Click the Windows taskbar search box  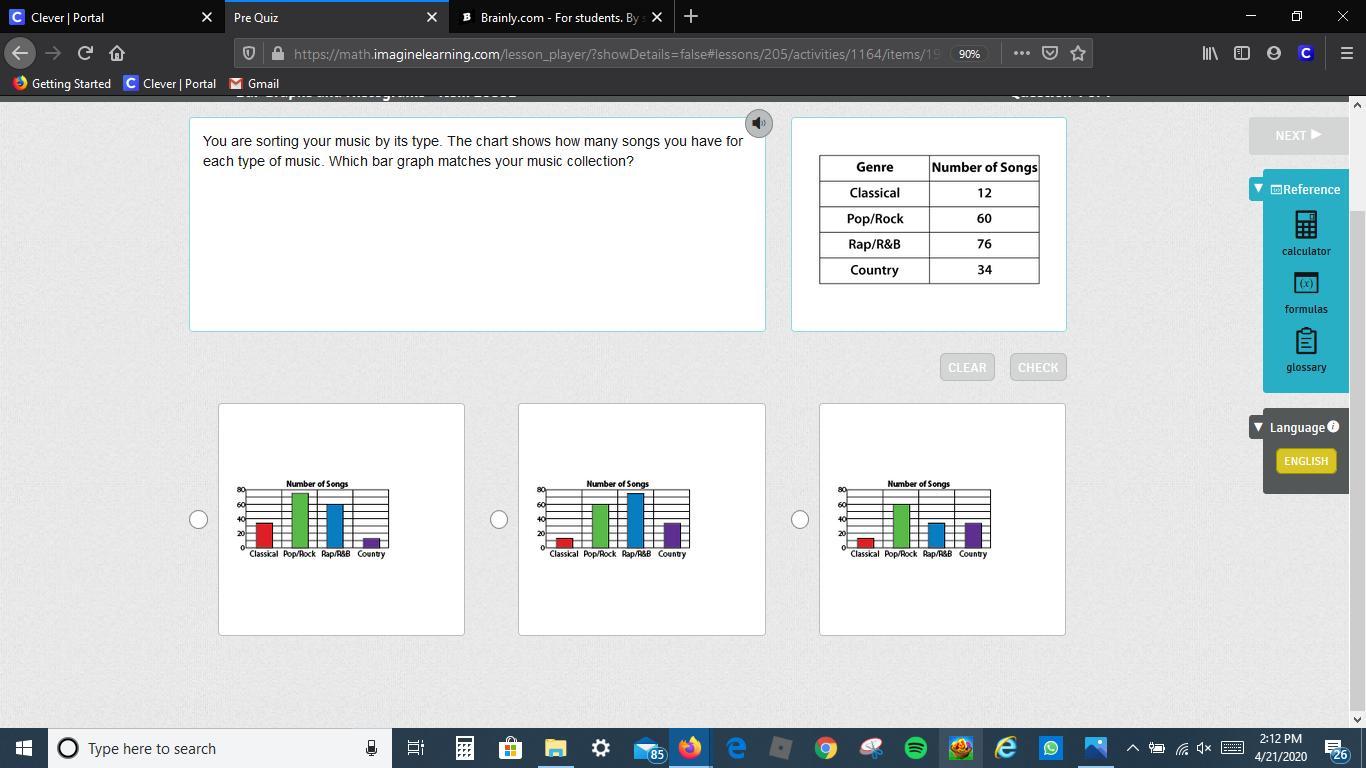coord(218,748)
